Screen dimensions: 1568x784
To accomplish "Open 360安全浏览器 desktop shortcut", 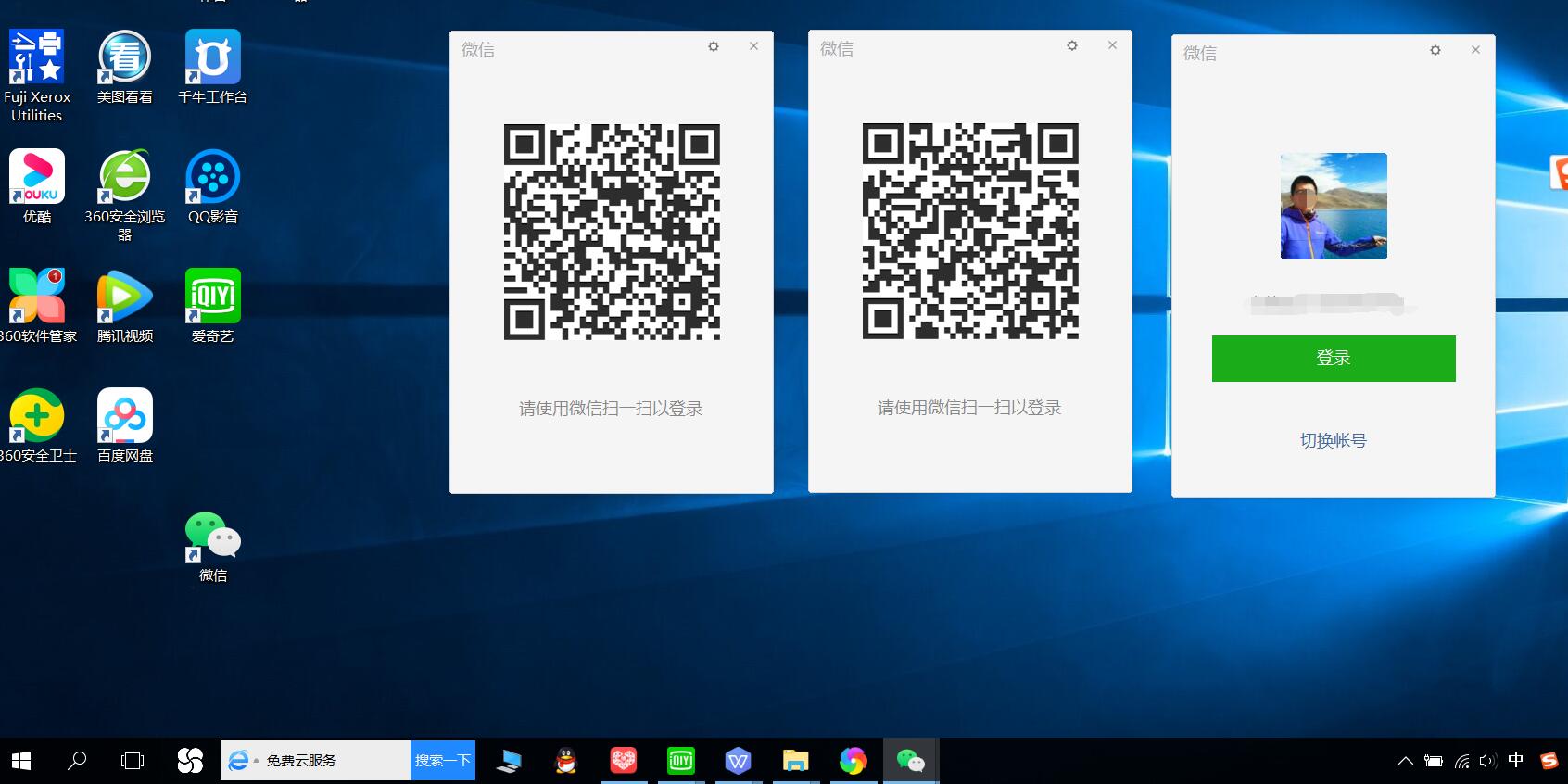I will (x=125, y=183).
